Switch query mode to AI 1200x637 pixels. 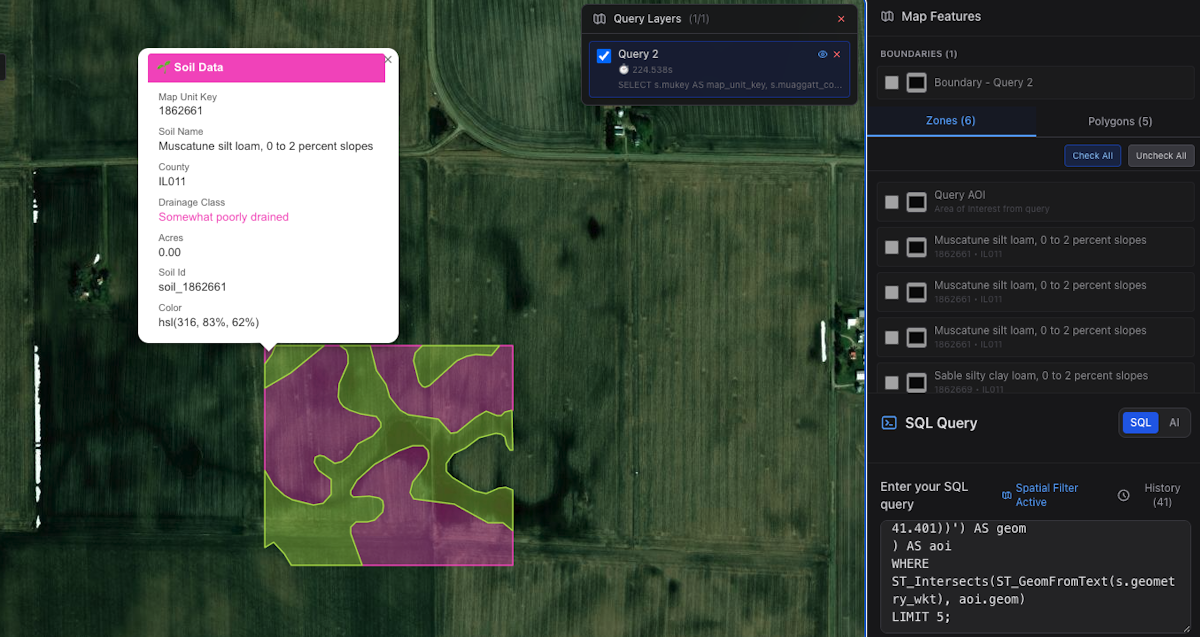point(1173,422)
